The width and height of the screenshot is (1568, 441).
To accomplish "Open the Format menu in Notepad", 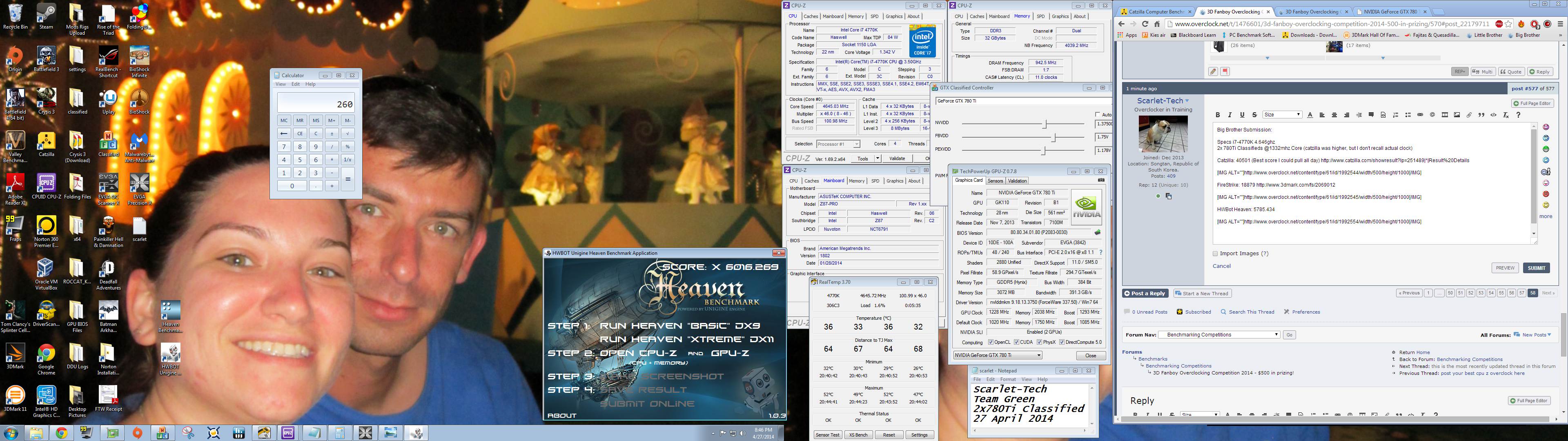I will pos(1008,379).
